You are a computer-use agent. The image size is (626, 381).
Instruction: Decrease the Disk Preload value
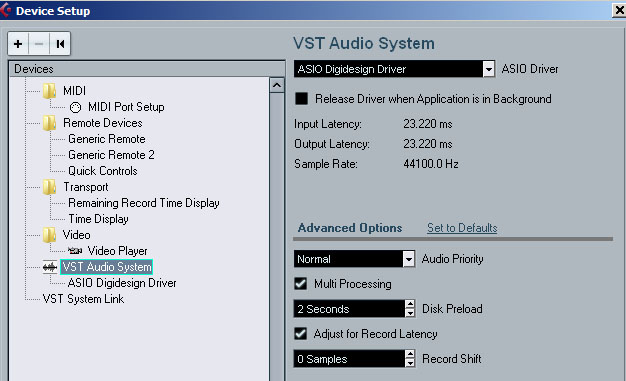pyautogui.click(x=410, y=313)
